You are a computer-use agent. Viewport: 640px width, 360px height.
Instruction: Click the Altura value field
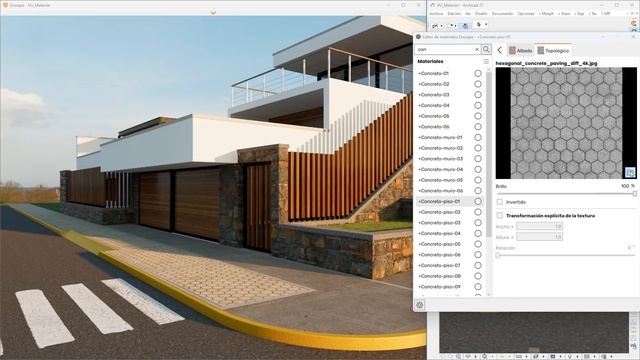tap(539, 237)
